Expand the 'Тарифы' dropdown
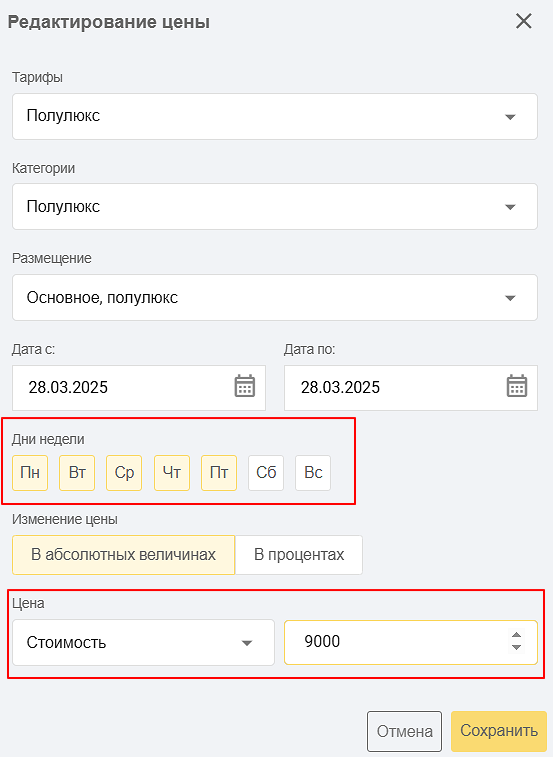This screenshot has width=553, height=757. (x=275, y=116)
